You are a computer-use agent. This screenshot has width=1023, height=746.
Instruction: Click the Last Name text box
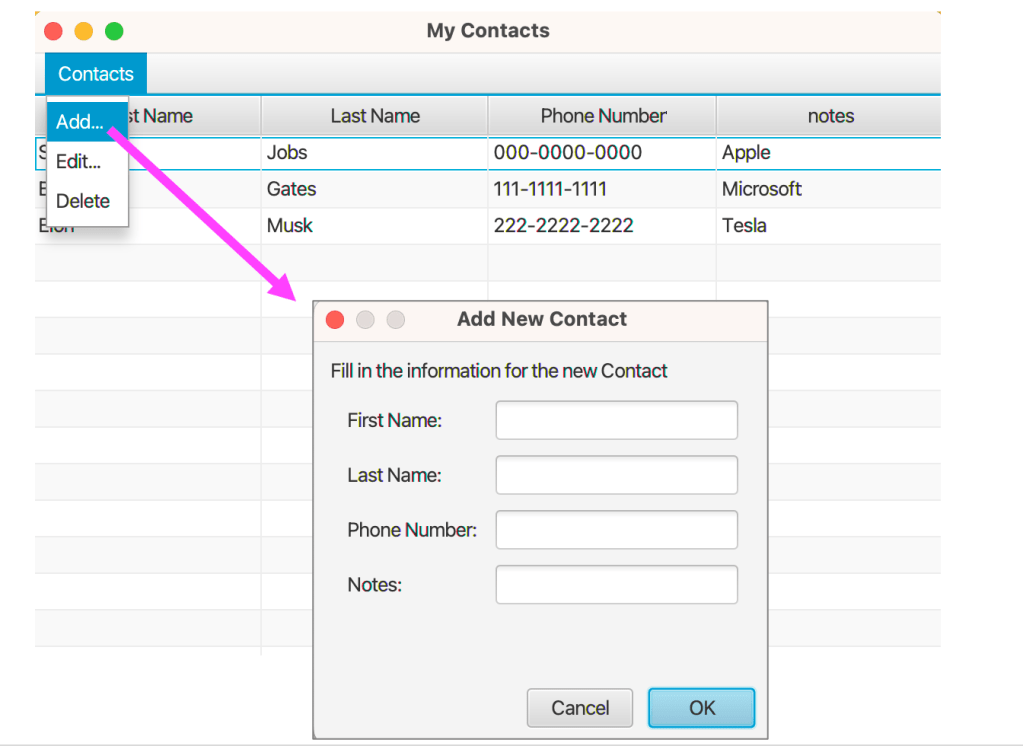(x=615, y=475)
